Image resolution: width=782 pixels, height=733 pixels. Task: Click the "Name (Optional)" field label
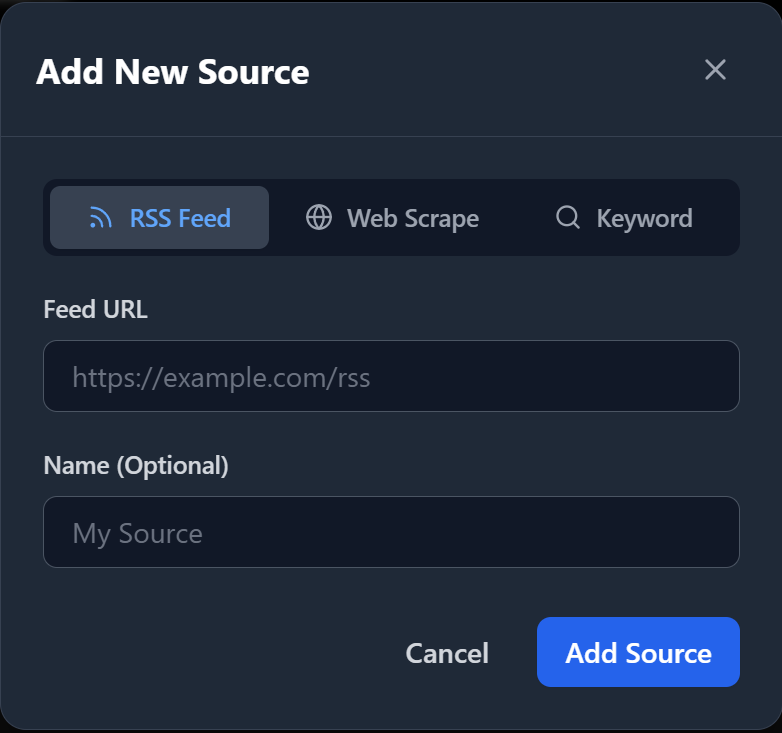(136, 466)
